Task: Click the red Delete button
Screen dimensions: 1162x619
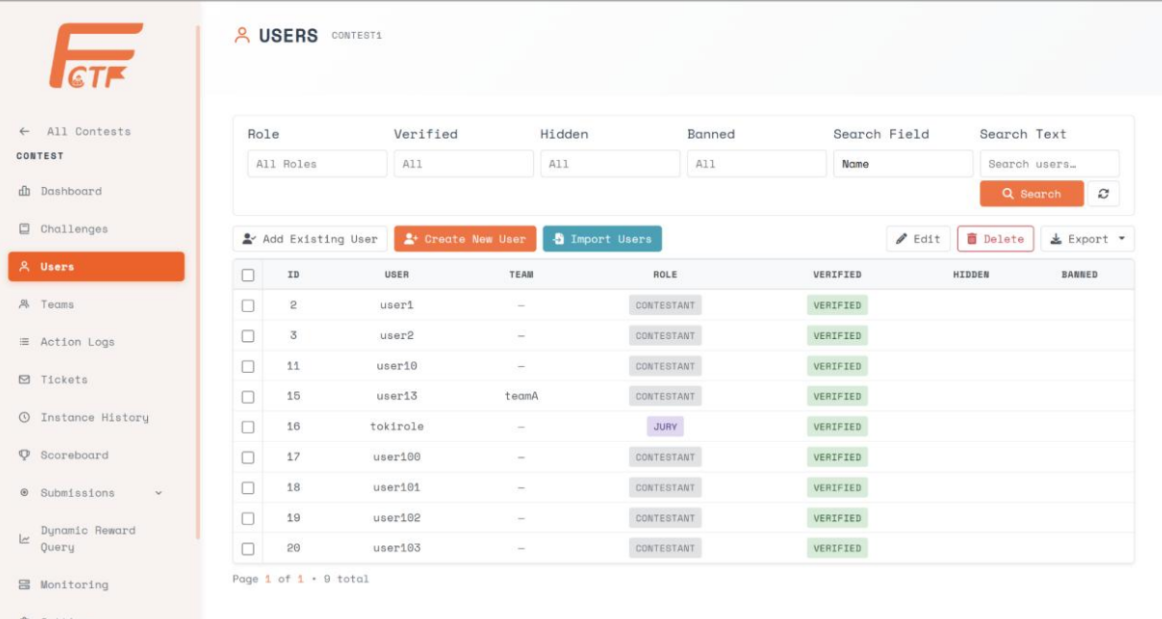Action: pyautogui.click(x=995, y=239)
